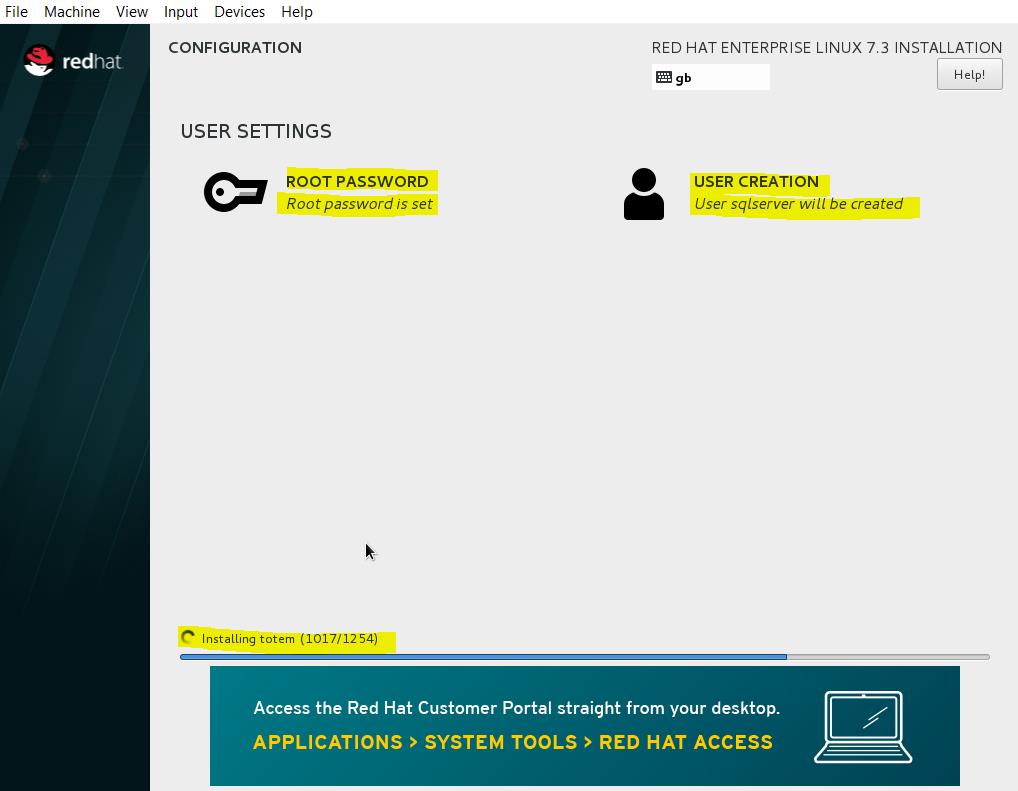Click 'Installing totem (1017/1254)' status
The height and width of the screenshot is (791, 1018).
click(x=290, y=638)
